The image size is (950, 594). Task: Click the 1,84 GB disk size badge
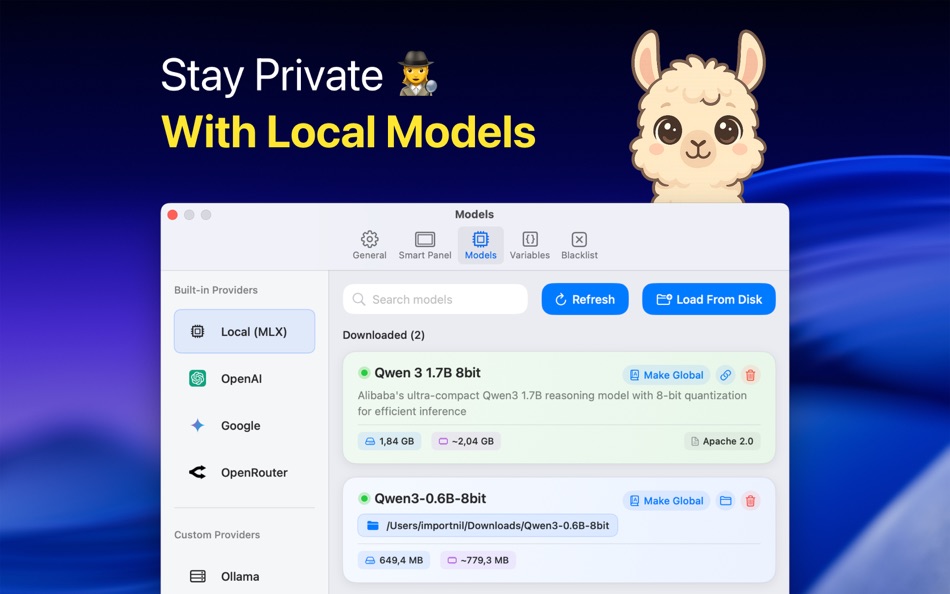pos(390,441)
